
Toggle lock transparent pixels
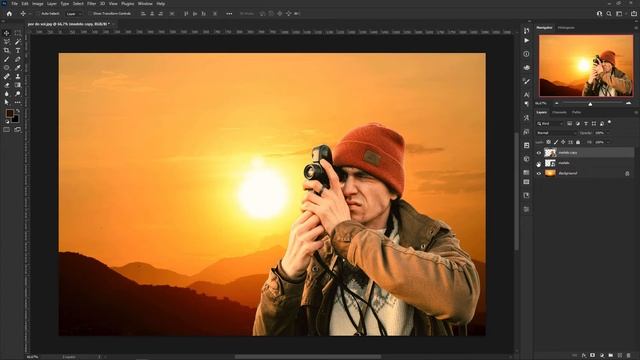[549, 142]
